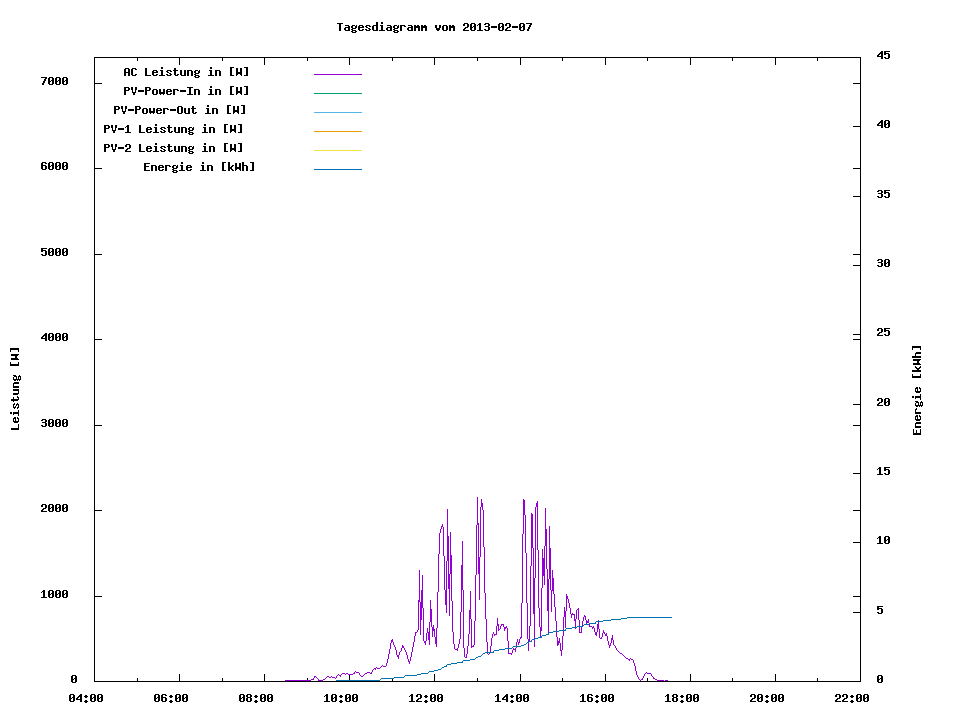Click the 5000 tick label on power axis

54,253
